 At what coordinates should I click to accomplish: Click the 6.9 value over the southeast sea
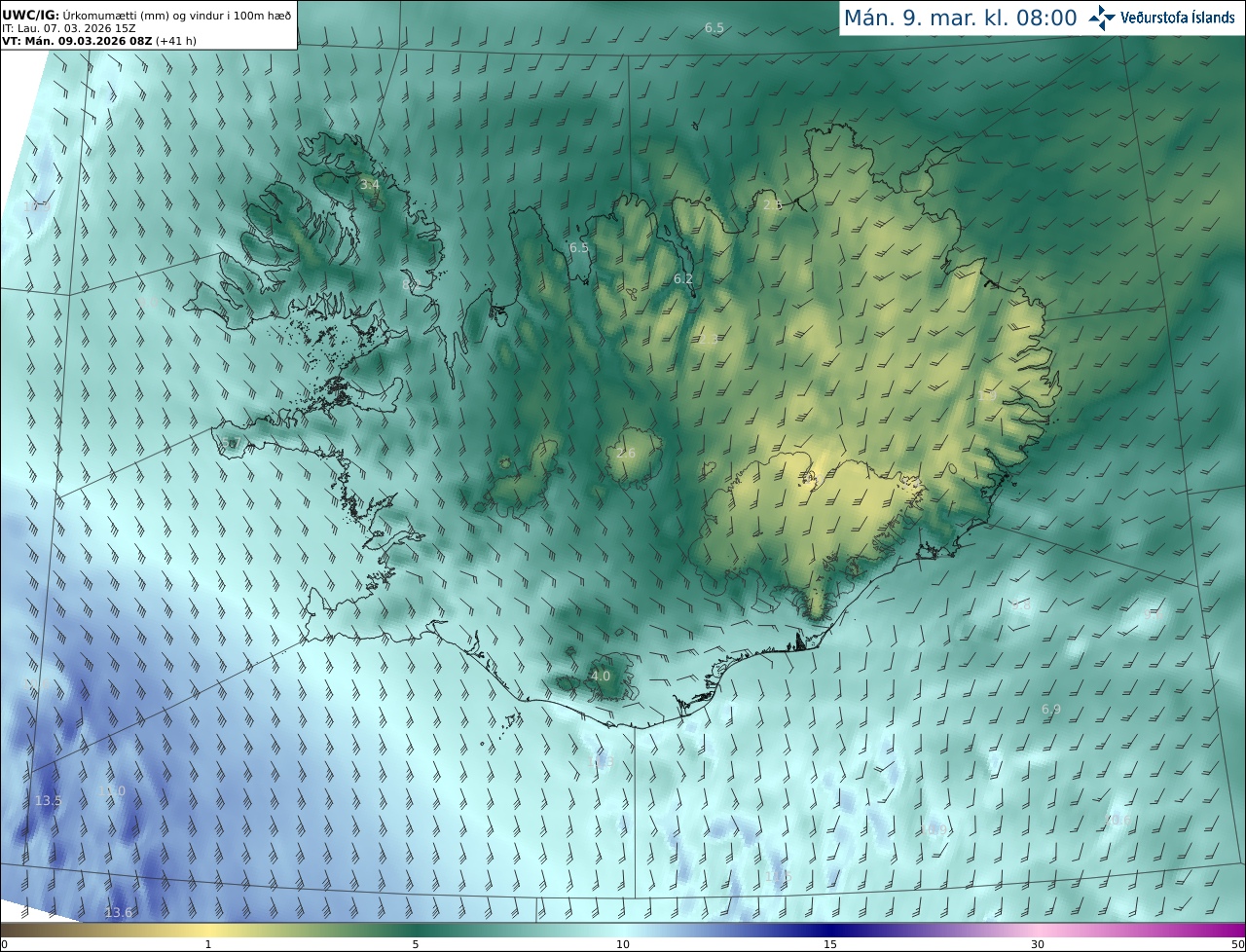[1051, 710]
